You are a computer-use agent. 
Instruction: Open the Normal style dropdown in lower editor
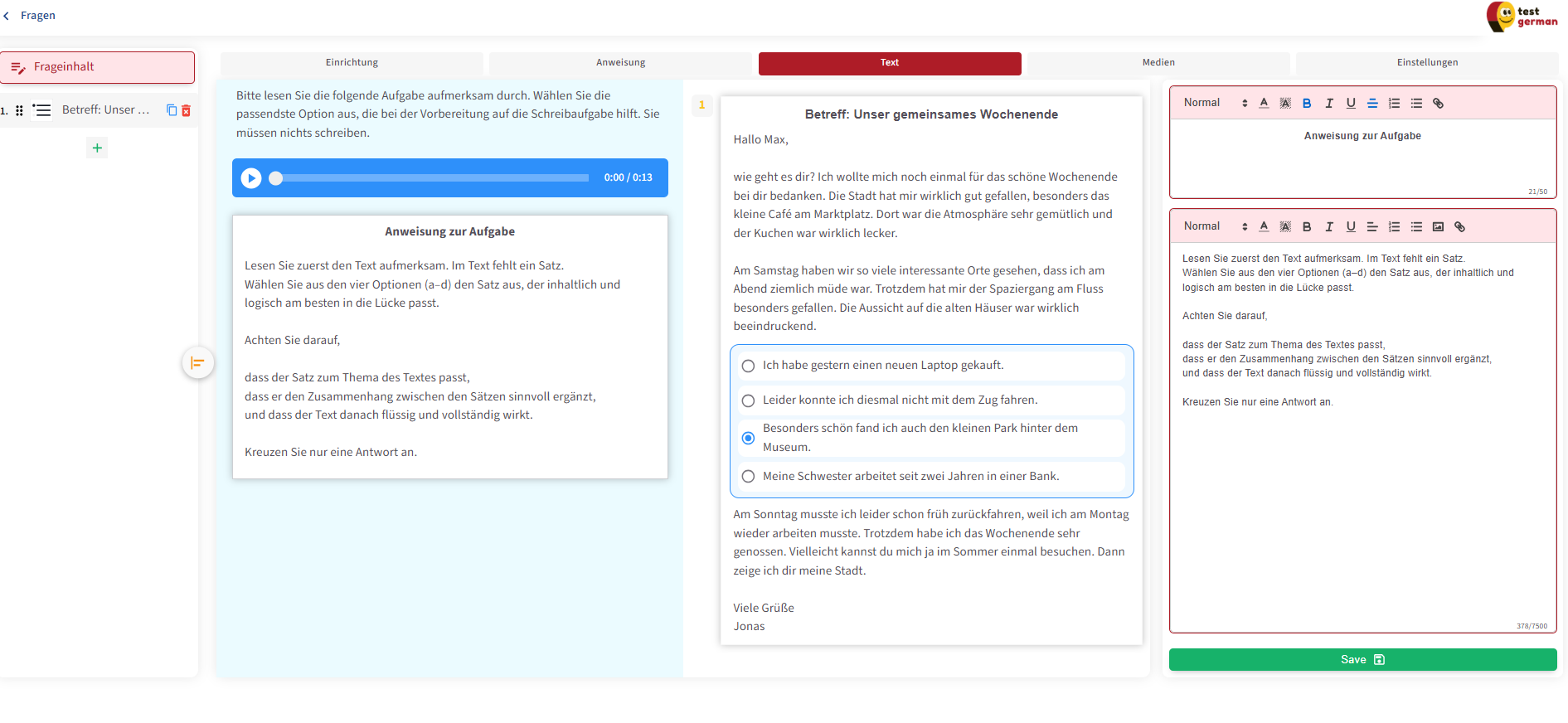pyautogui.click(x=1215, y=226)
